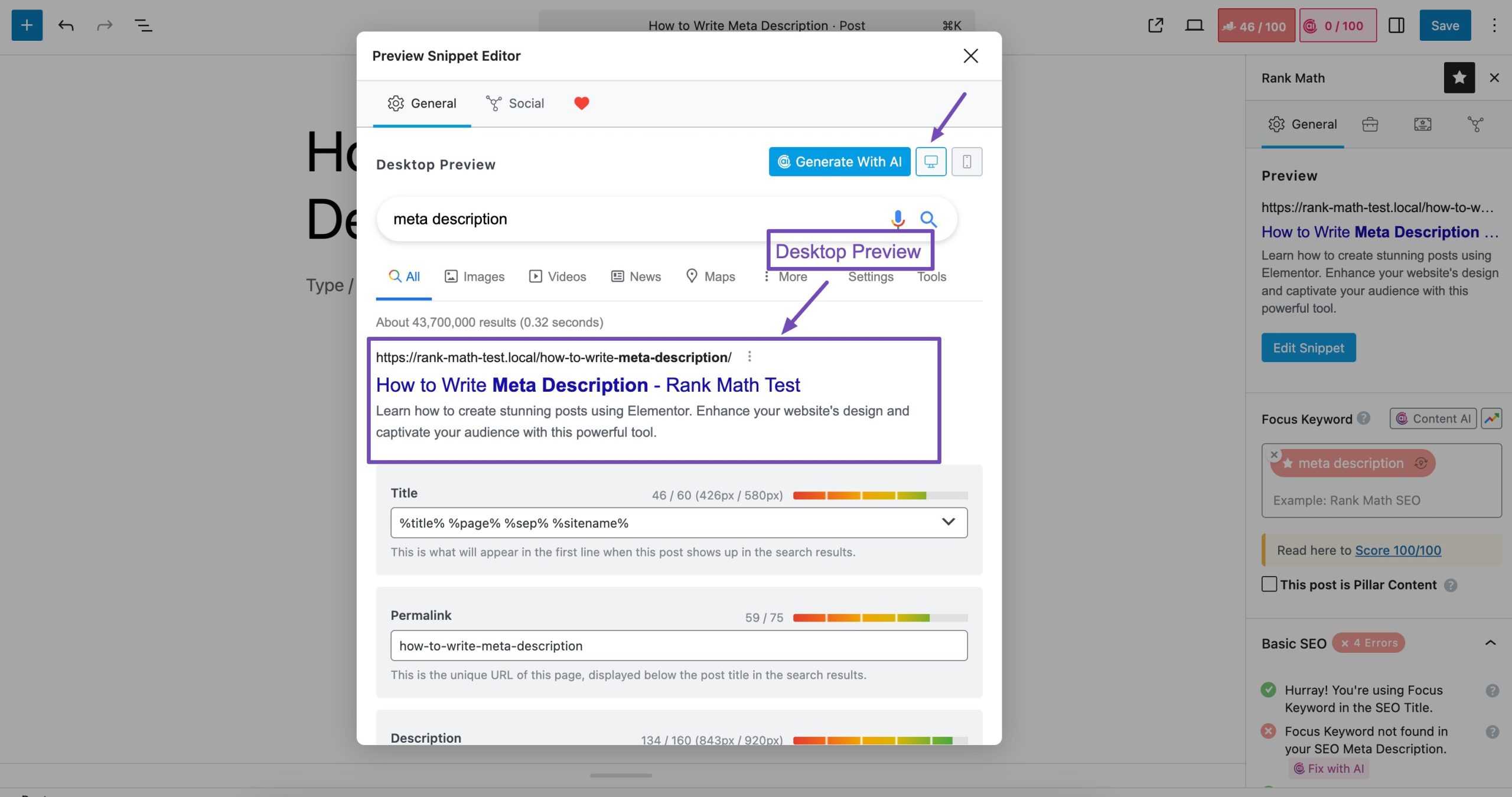Screen dimensions: 1512x797
Task: Click help icon for SEO Title keyword check
Action: click(1492, 691)
